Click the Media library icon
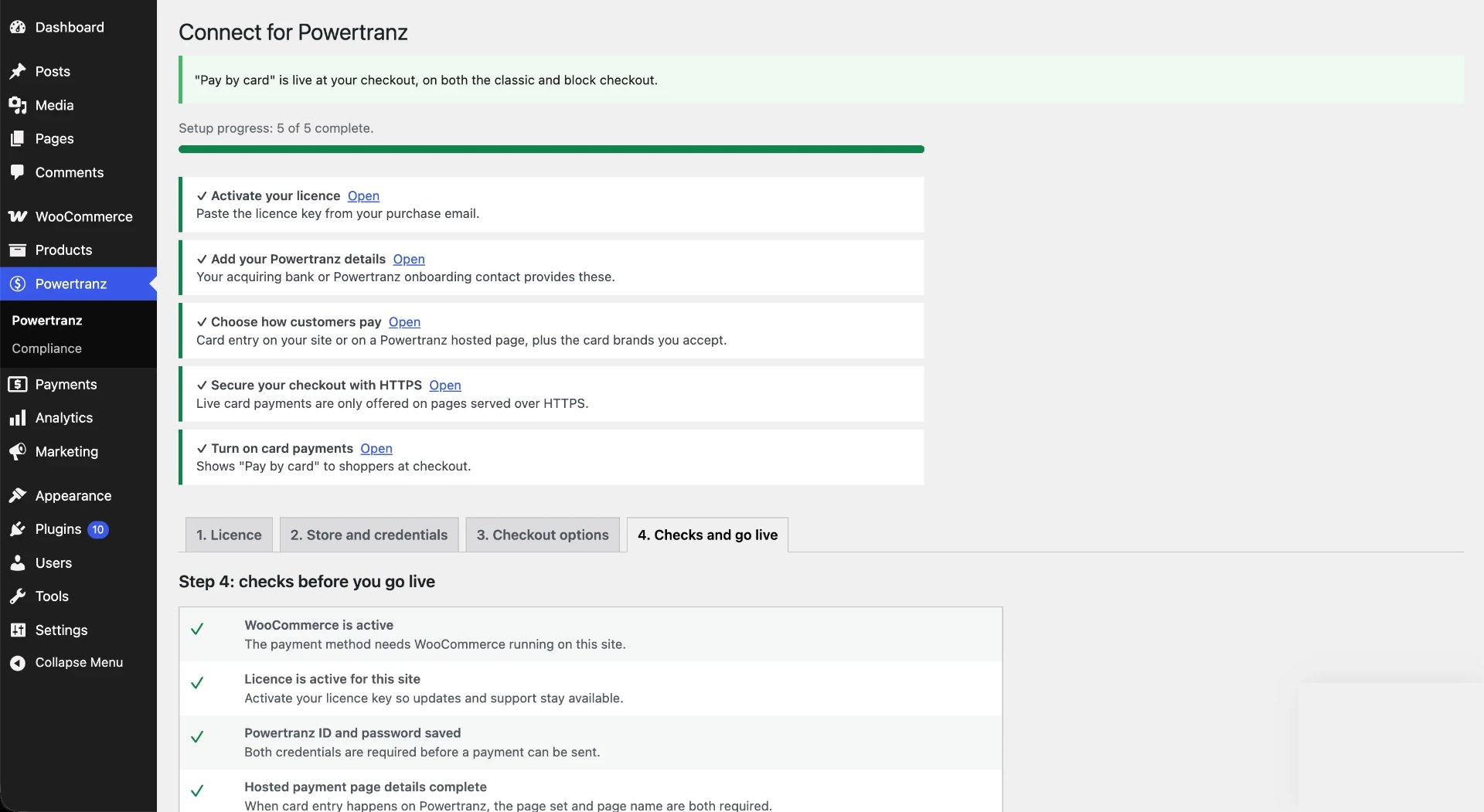This screenshot has width=1484, height=812. coord(18,105)
